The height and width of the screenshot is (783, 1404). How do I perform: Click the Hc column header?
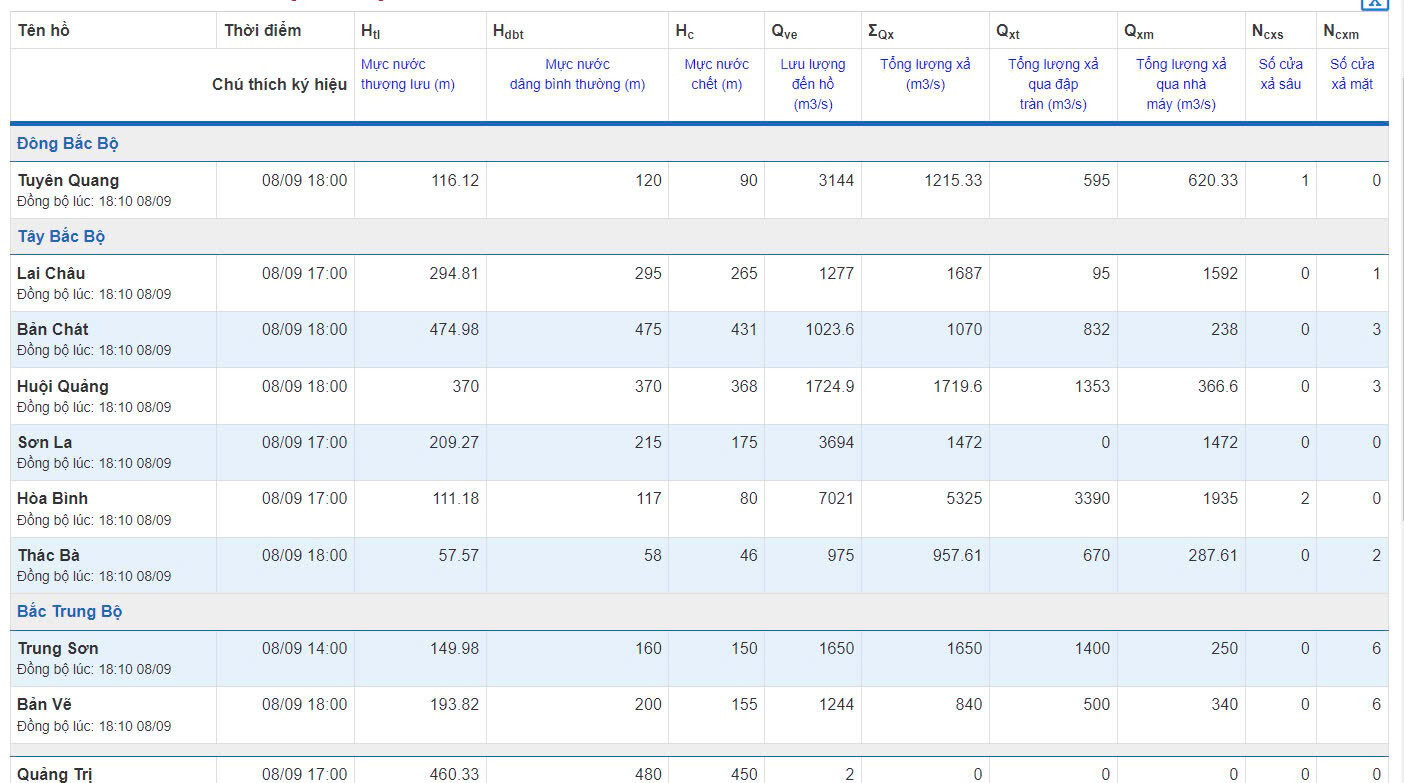[684, 32]
